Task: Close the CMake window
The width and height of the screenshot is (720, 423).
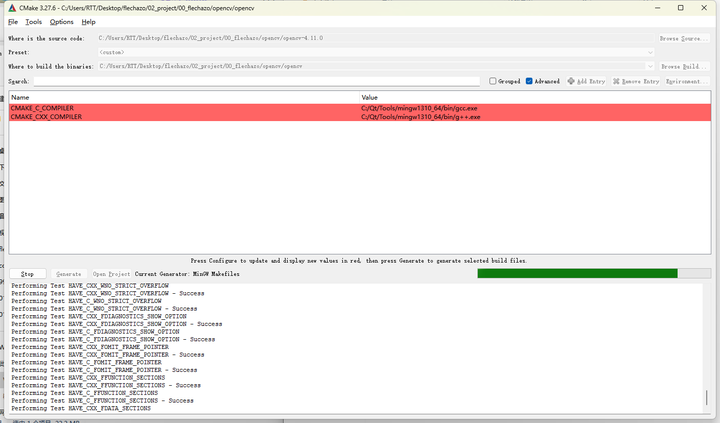Action: (x=704, y=8)
